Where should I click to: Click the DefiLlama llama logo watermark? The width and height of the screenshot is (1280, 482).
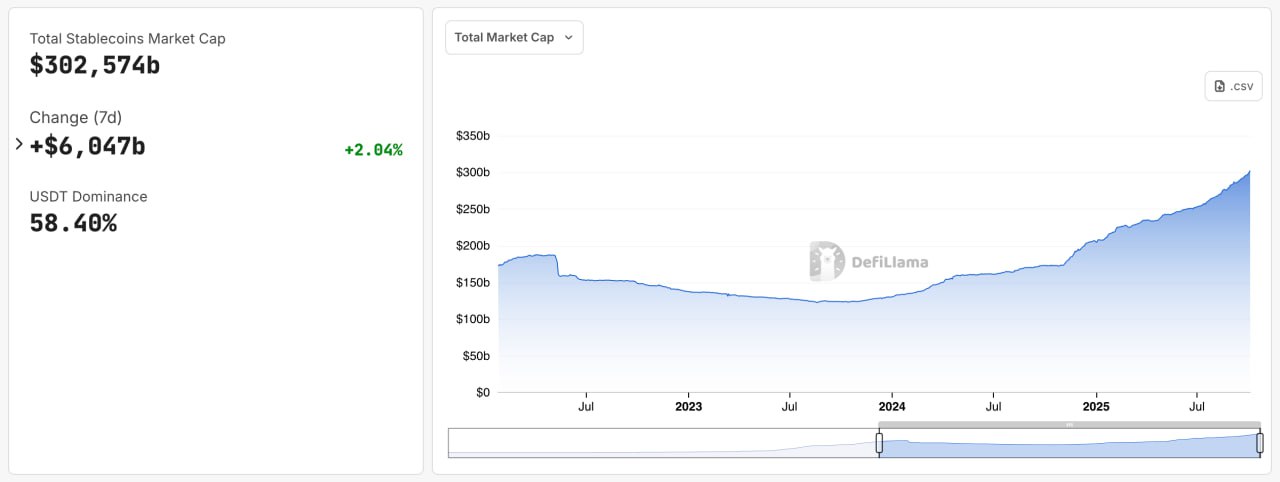click(827, 262)
